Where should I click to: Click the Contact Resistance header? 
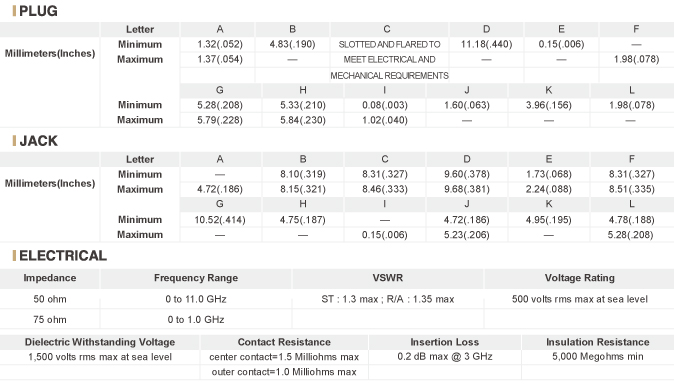pos(284,342)
